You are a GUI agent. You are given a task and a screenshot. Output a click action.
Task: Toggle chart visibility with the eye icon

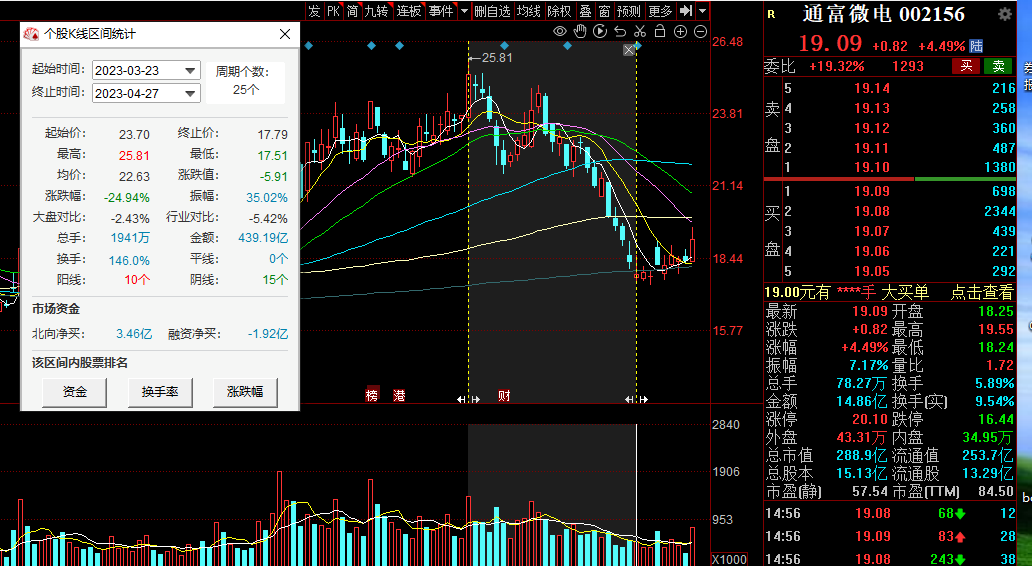(560, 32)
